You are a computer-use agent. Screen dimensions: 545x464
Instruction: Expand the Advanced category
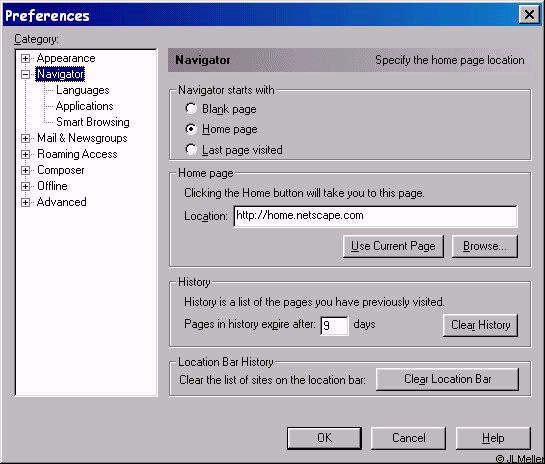(x=25, y=202)
